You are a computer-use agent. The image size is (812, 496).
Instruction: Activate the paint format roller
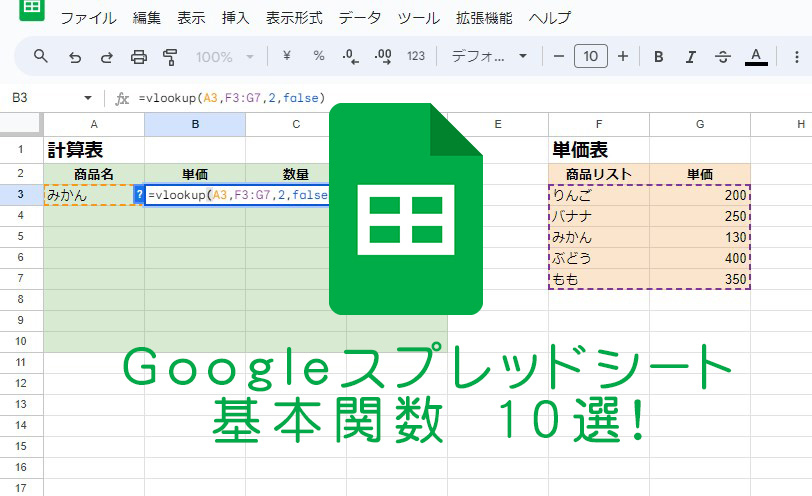tap(170, 56)
